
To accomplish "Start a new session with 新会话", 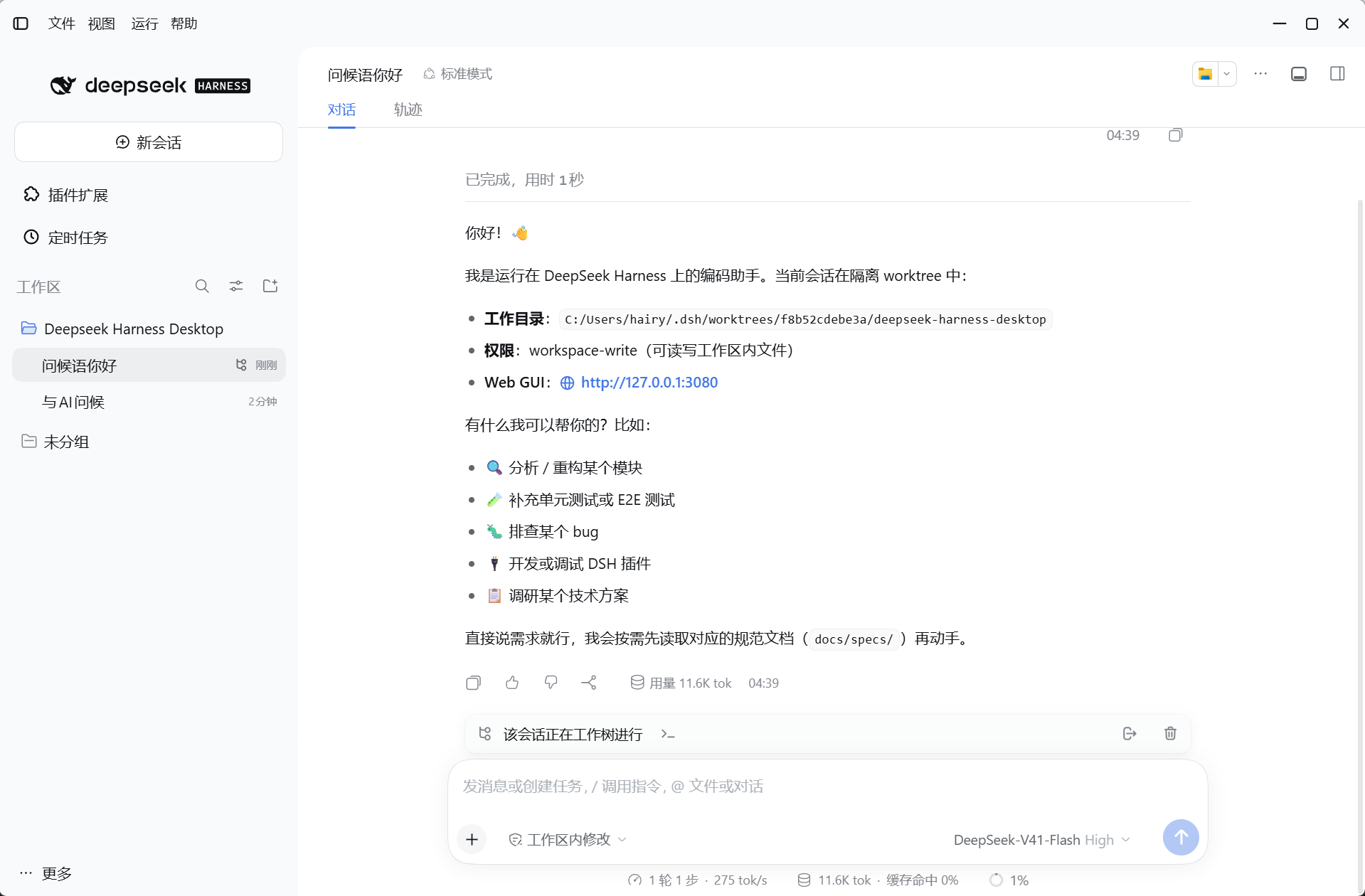I will [x=149, y=142].
